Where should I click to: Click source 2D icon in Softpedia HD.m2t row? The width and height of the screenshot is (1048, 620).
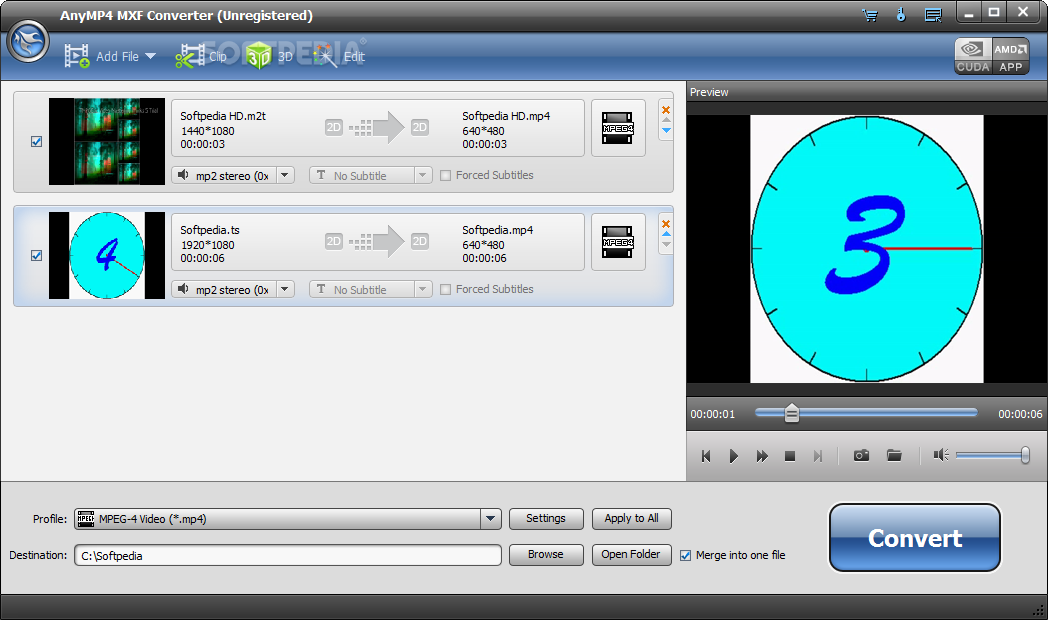pos(334,127)
